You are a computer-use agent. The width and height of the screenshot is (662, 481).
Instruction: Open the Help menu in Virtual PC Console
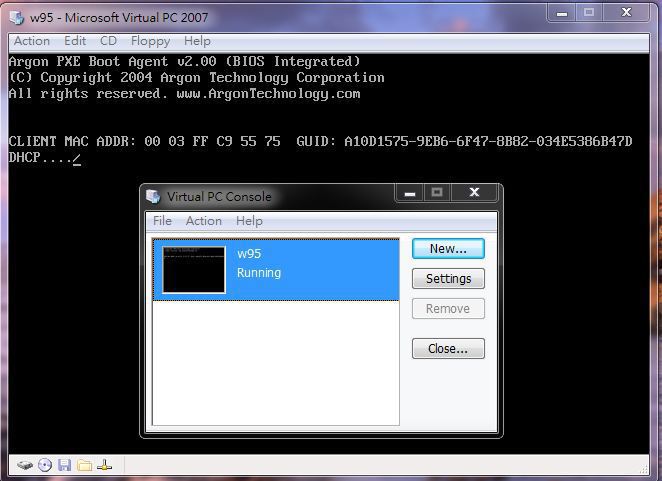(x=249, y=221)
